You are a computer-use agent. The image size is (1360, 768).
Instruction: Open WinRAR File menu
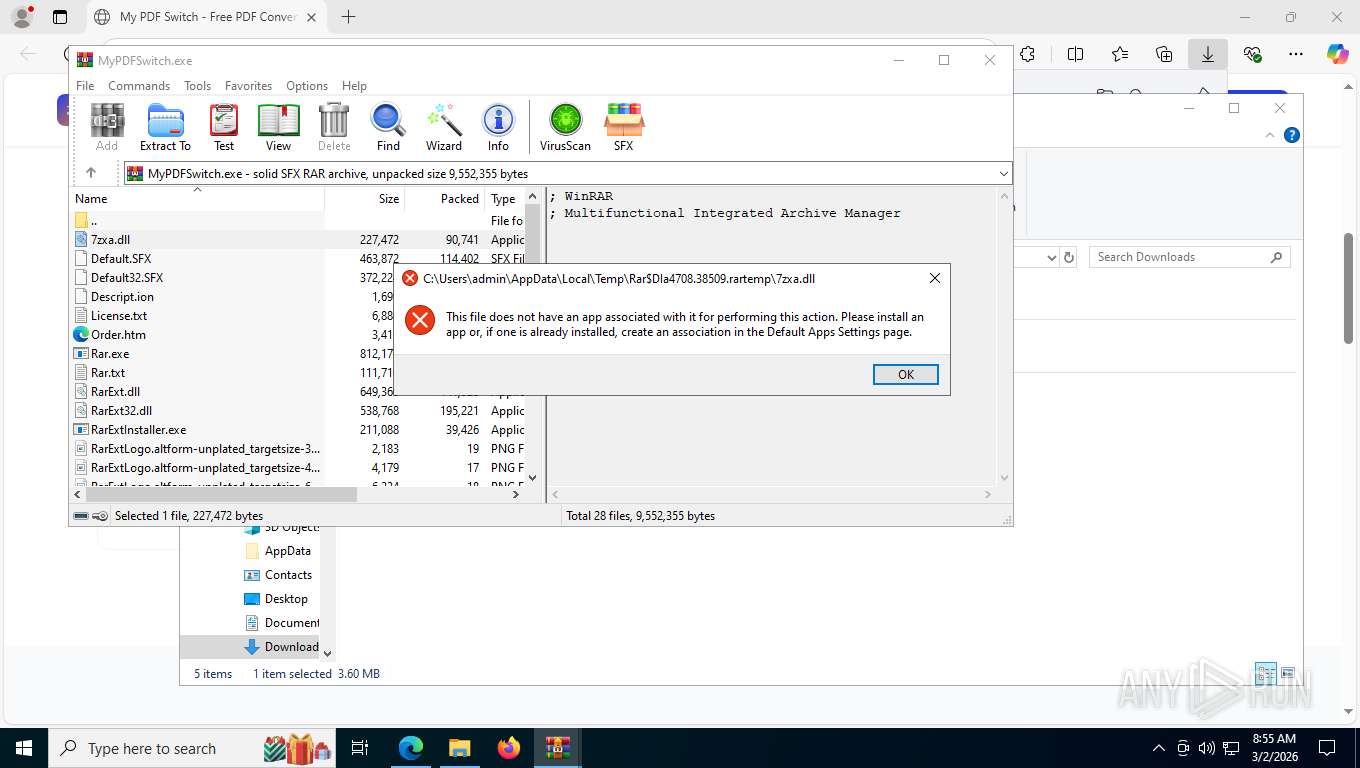[x=85, y=86]
